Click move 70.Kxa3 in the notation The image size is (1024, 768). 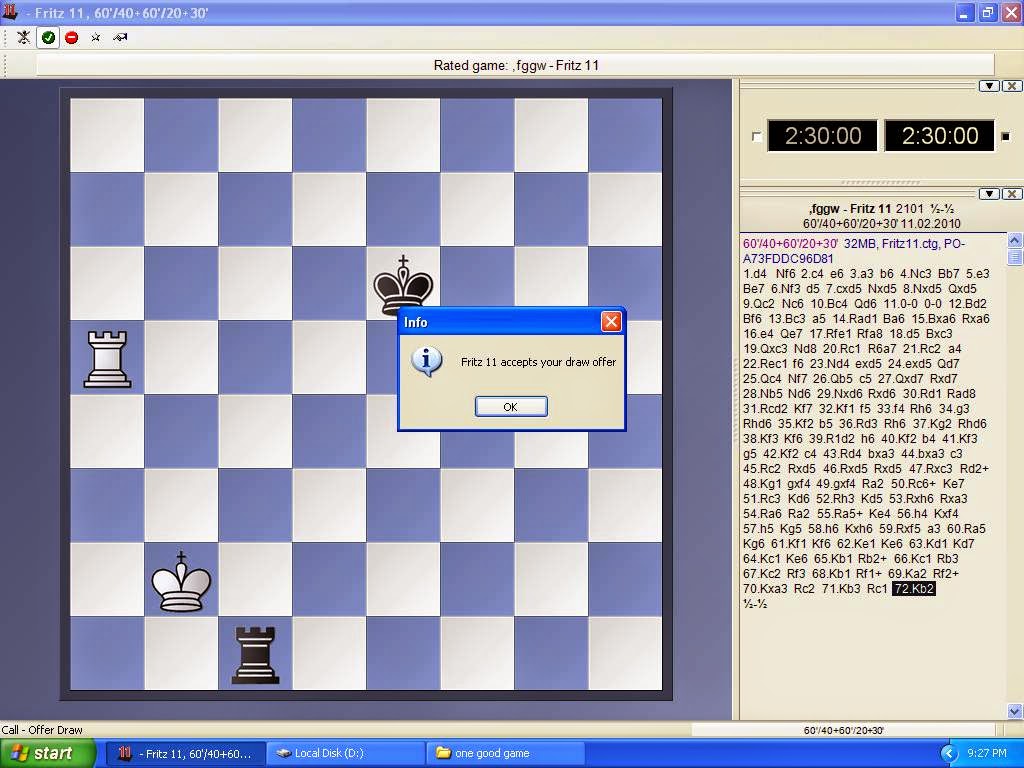coord(765,588)
